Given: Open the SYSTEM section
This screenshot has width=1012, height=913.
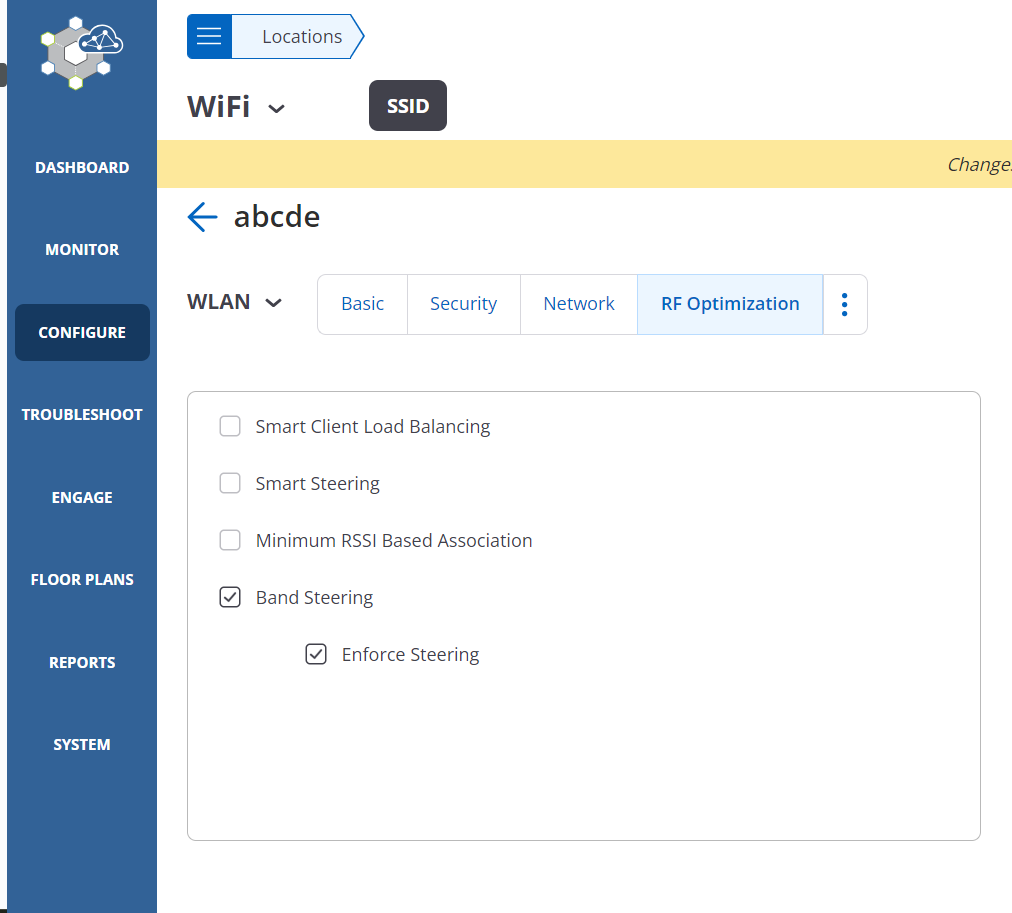Looking at the screenshot, I should click(81, 744).
